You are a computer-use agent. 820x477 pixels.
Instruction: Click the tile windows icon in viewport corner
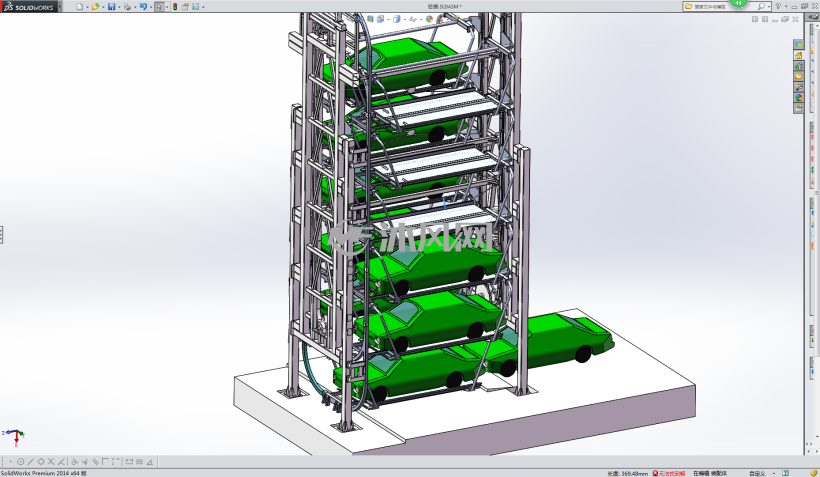755,19
